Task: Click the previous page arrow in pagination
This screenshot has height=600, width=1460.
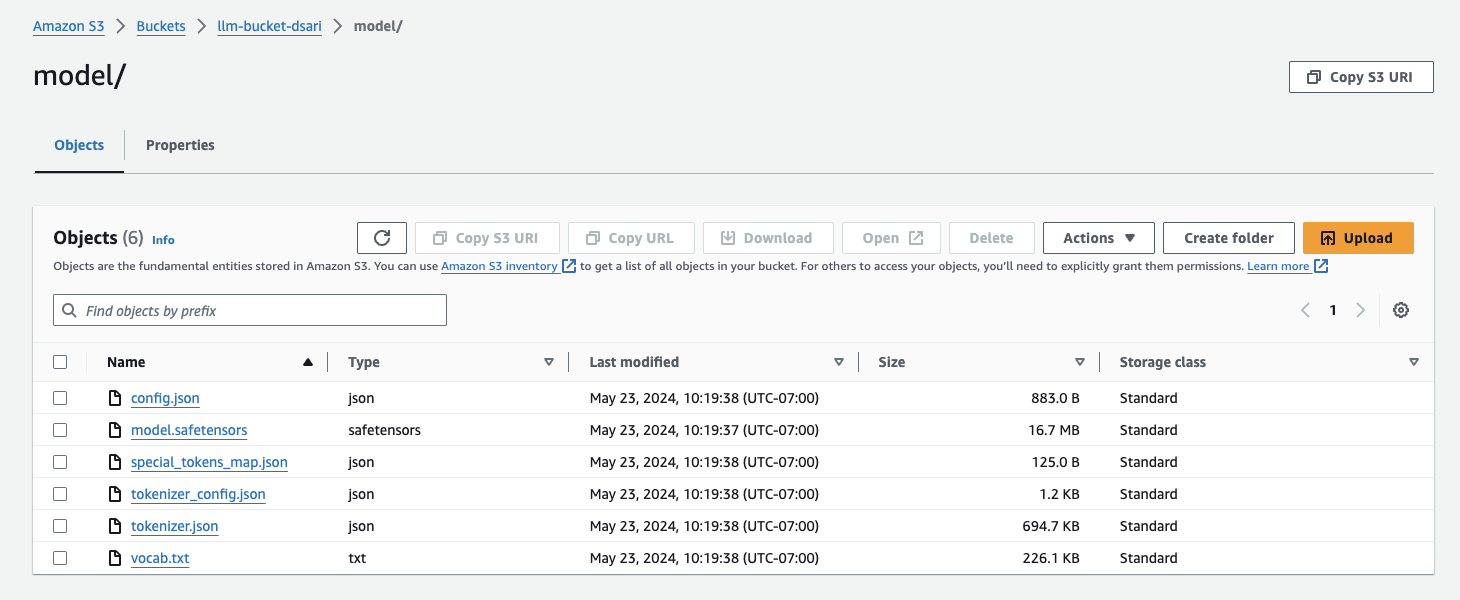Action: tap(1305, 310)
